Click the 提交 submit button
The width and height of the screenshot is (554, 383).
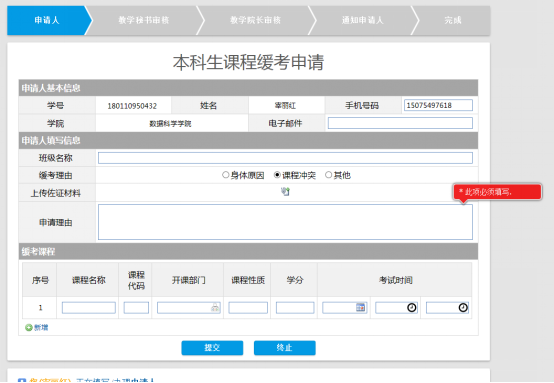pos(212,348)
